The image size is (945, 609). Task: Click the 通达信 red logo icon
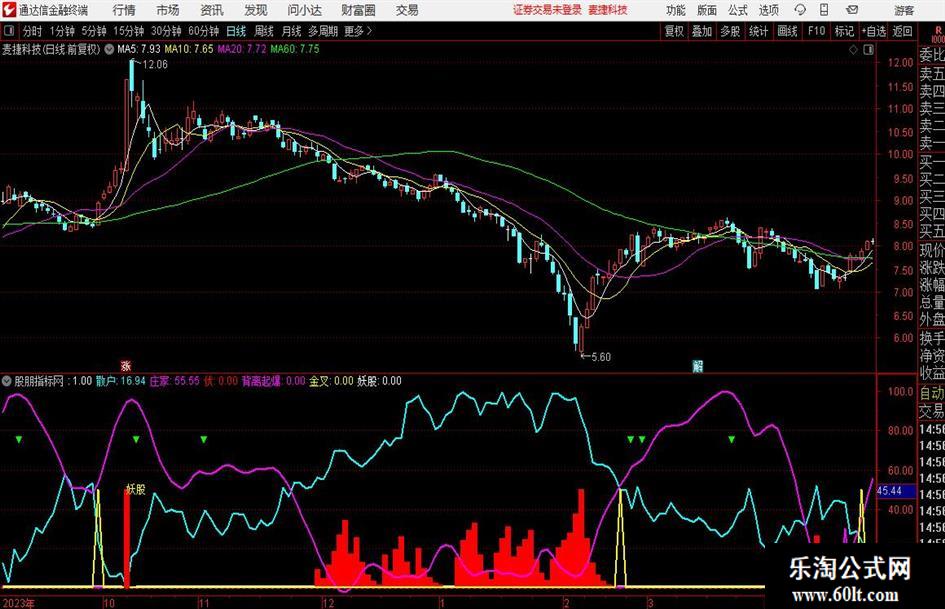click(9, 10)
